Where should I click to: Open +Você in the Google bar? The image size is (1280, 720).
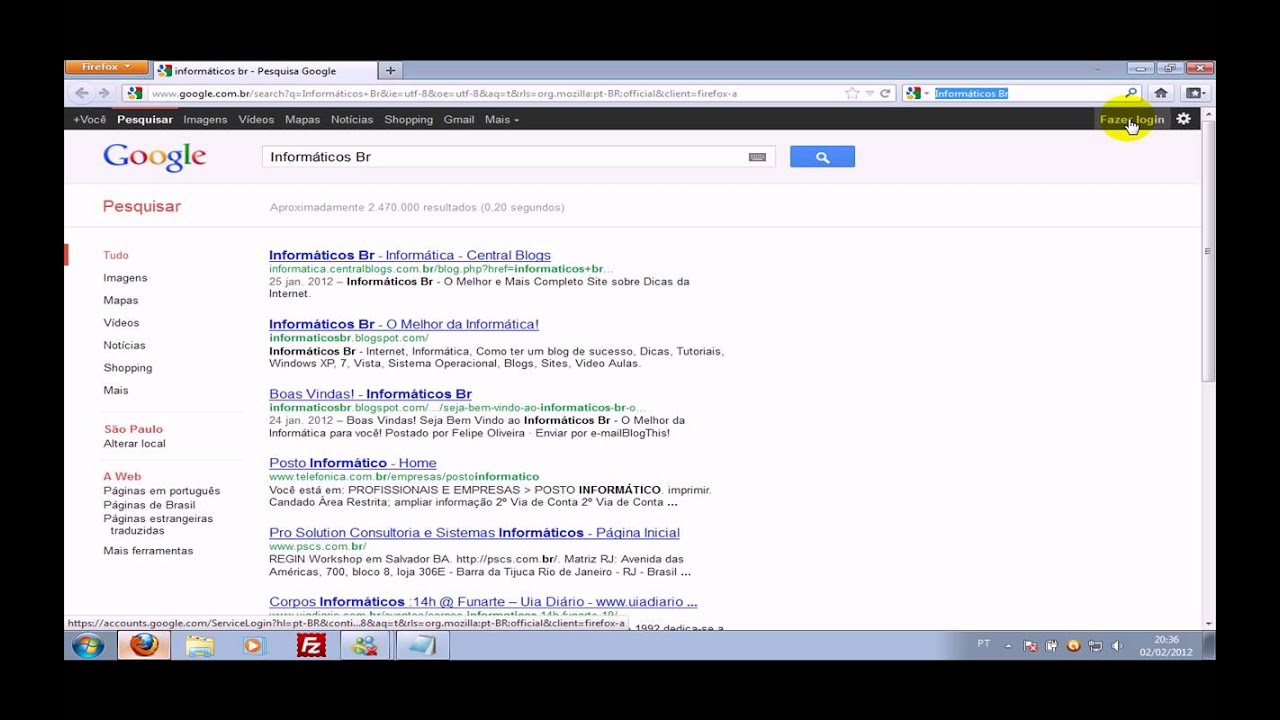89,119
